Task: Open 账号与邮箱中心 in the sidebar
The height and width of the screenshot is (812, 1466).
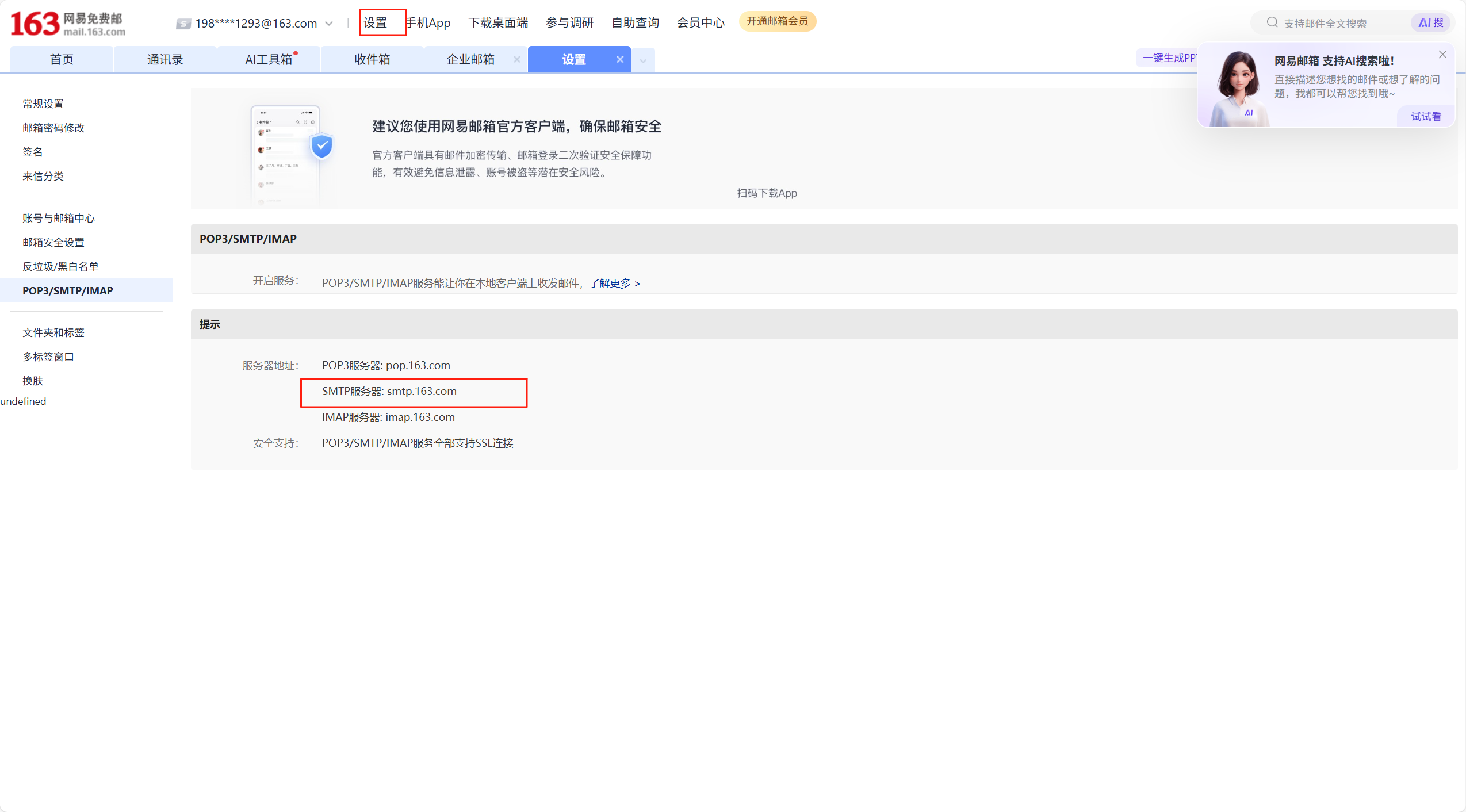Action: click(59, 218)
